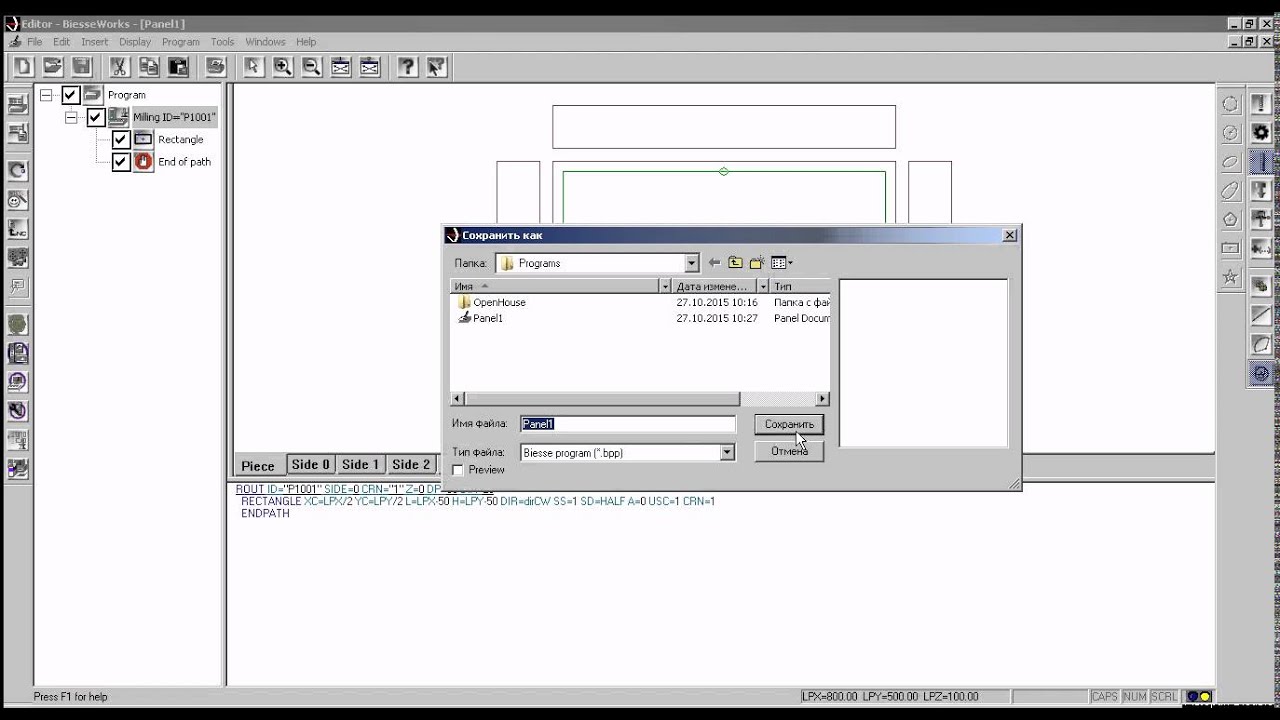Click the black gear icon in right toolbar
Viewport: 1280px width, 720px height.
tap(1262, 132)
